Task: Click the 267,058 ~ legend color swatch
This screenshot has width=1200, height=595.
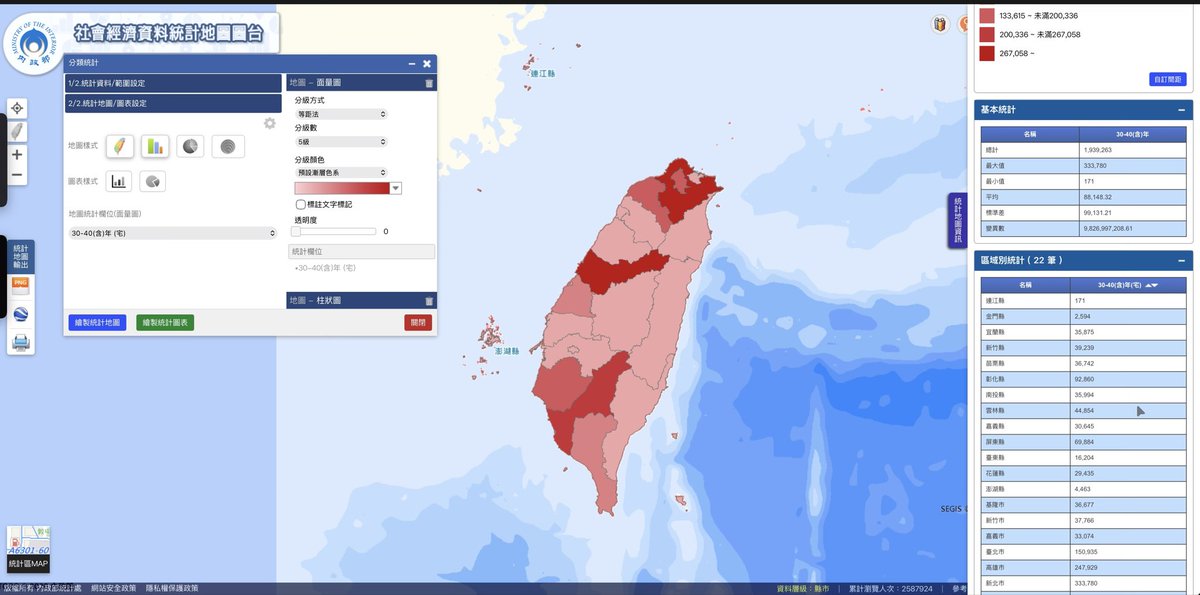Action: coord(987,54)
